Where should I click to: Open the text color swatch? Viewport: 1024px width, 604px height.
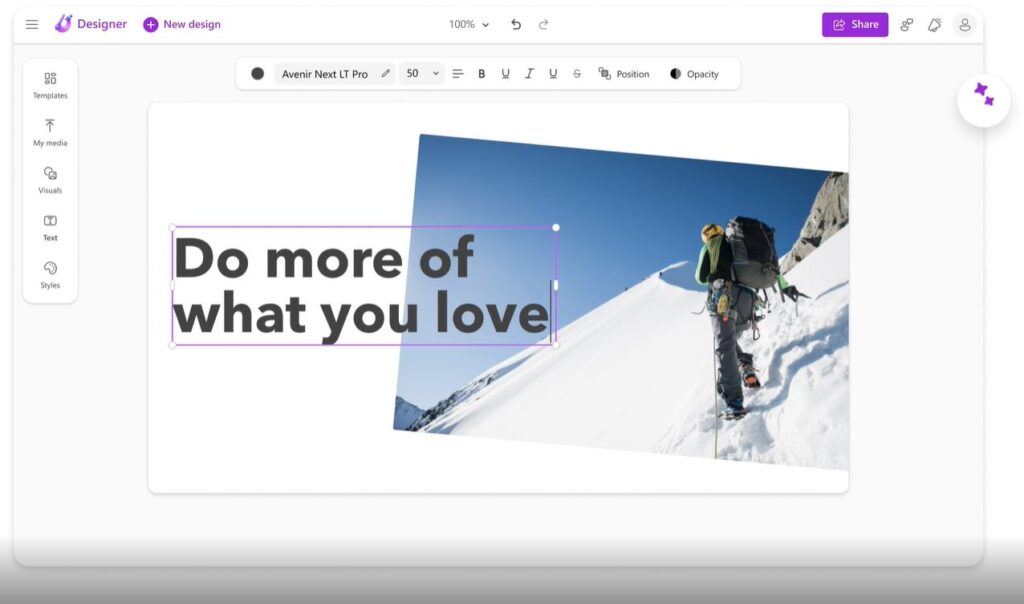pos(257,73)
